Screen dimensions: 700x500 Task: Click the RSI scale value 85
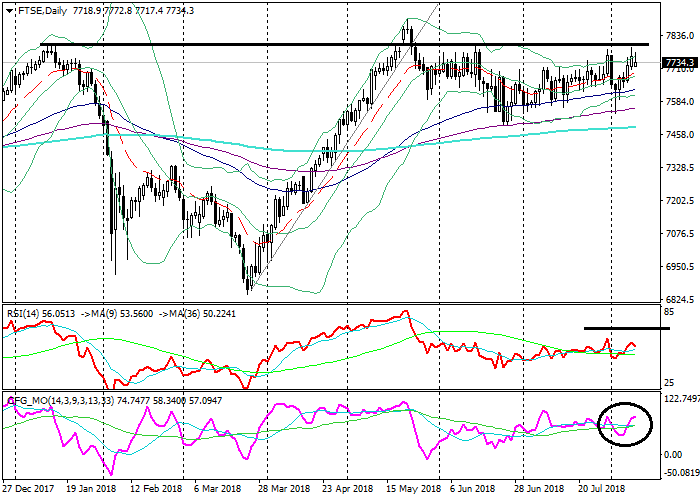pyautogui.click(x=669, y=312)
